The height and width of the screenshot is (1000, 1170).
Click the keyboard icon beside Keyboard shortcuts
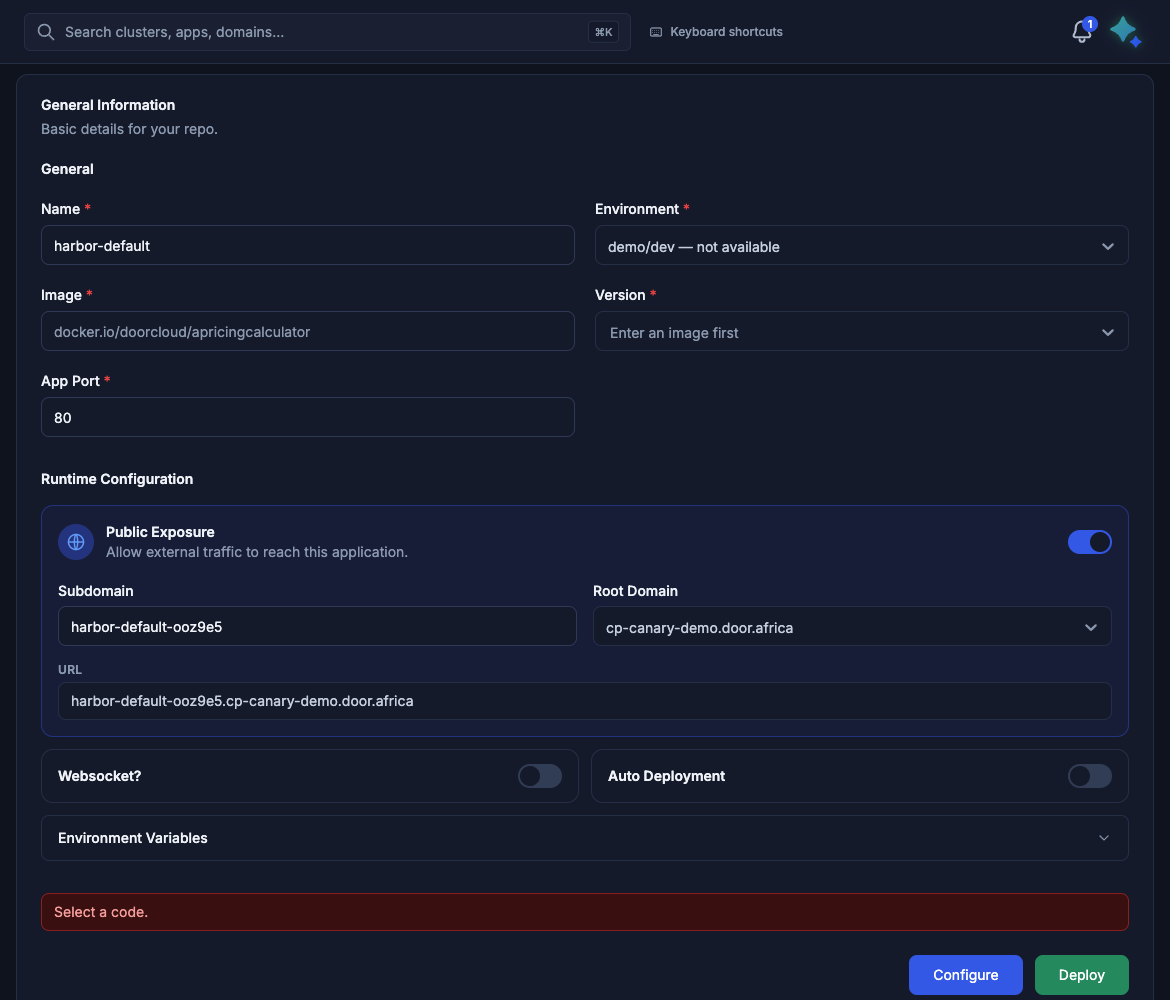click(x=656, y=32)
